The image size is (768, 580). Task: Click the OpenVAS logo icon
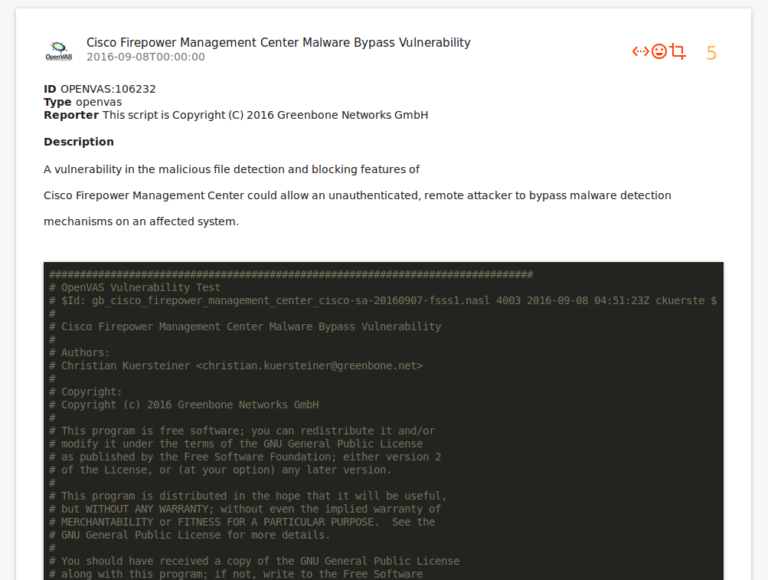point(59,50)
